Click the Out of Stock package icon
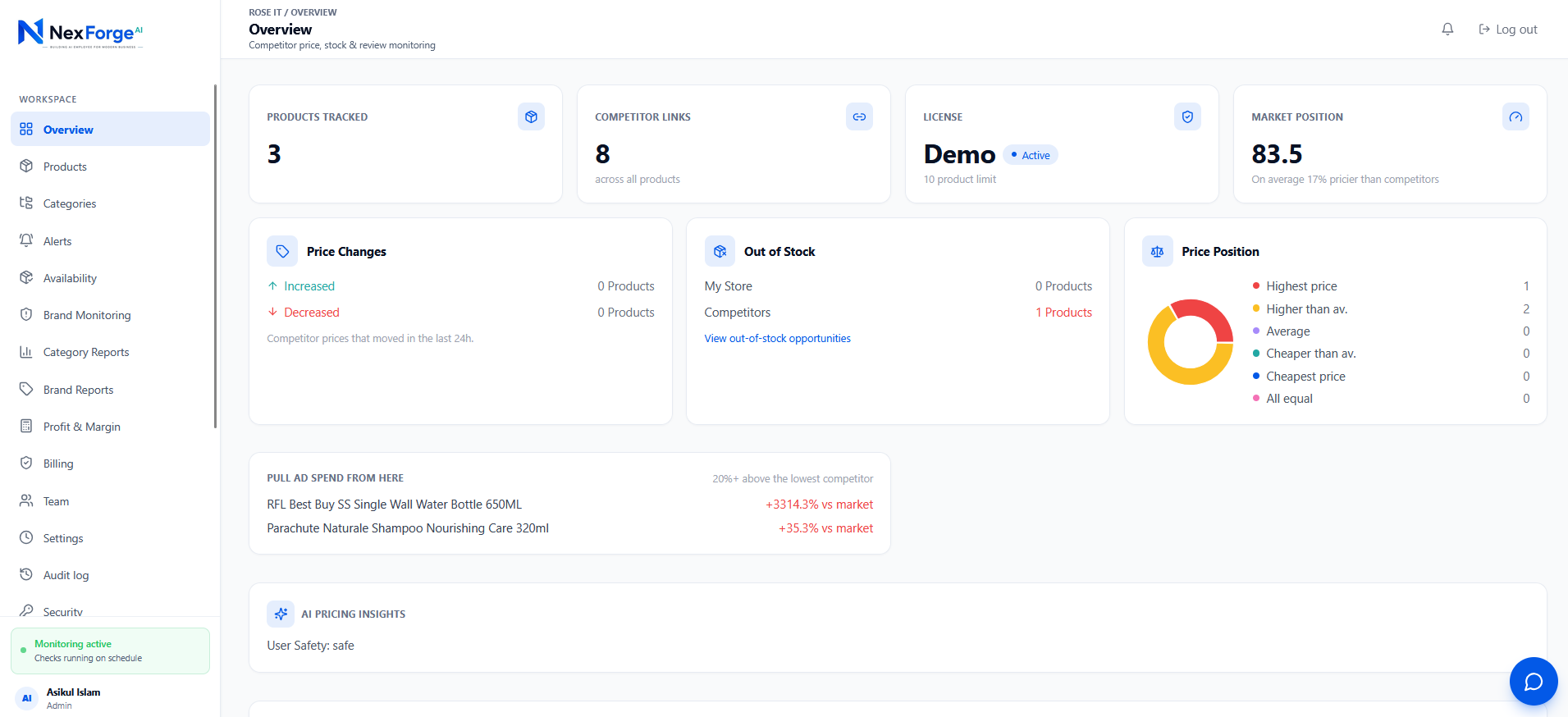 (720, 251)
